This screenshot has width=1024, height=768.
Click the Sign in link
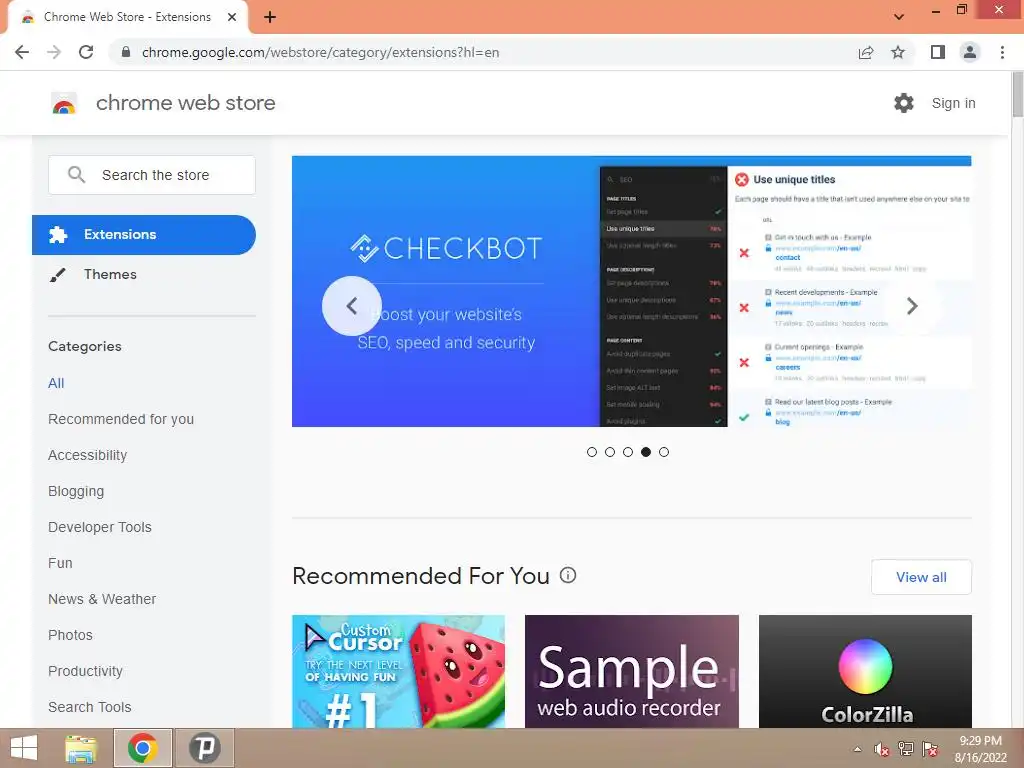click(x=953, y=103)
